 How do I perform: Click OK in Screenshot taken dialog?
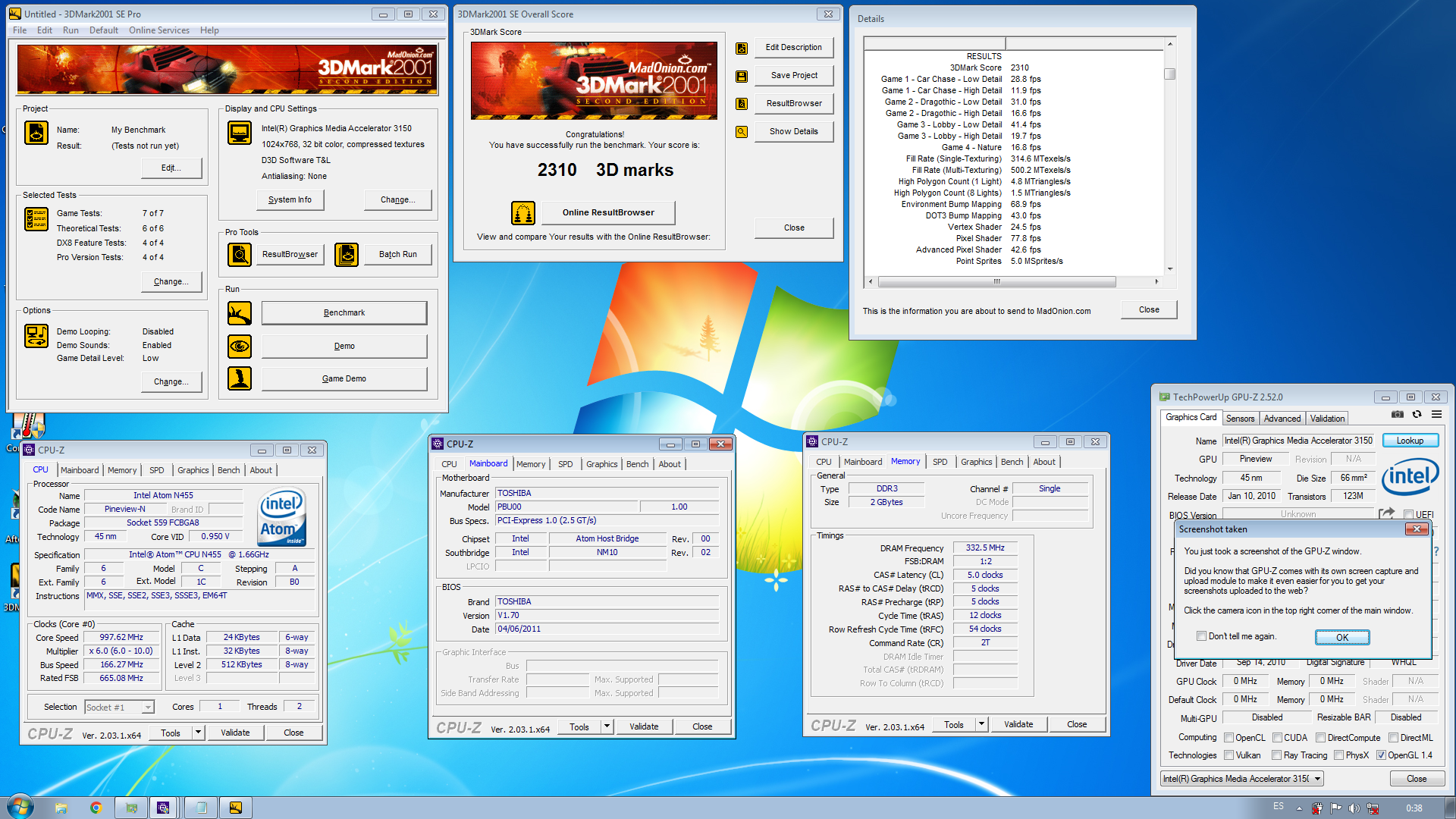(x=1342, y=637)
